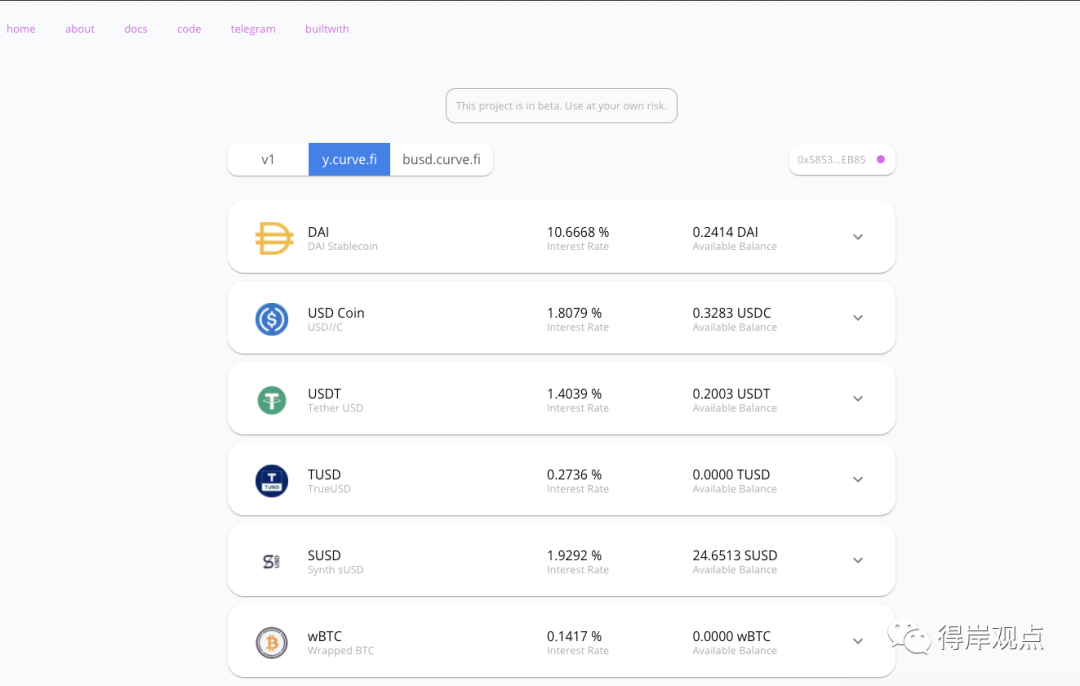Click the Synth sUSD subtitle text
The image size is (1080, 686).
coord(335,570)
